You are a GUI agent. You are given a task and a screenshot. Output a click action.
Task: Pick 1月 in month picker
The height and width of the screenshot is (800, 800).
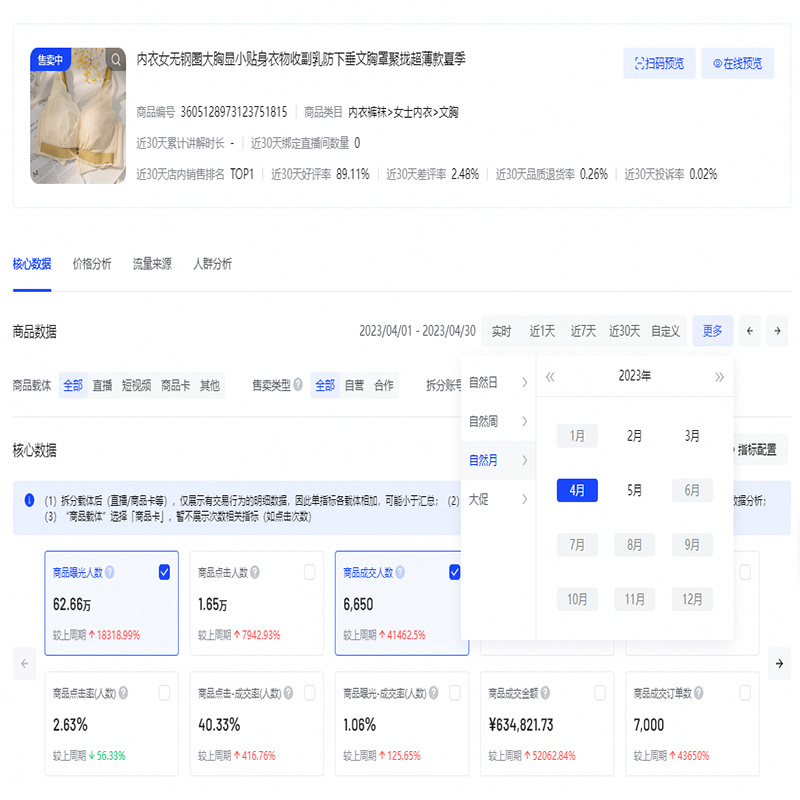pos(577,436)
